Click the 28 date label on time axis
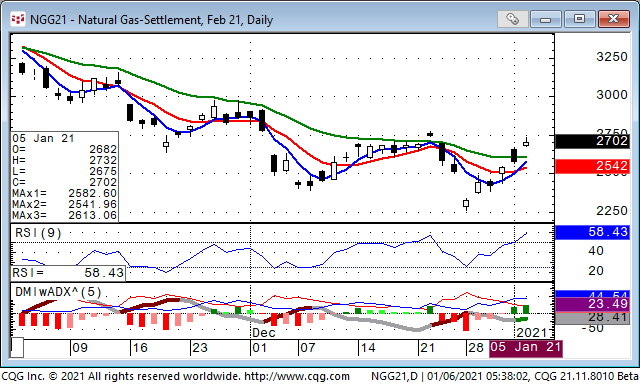 coord(476,348)
